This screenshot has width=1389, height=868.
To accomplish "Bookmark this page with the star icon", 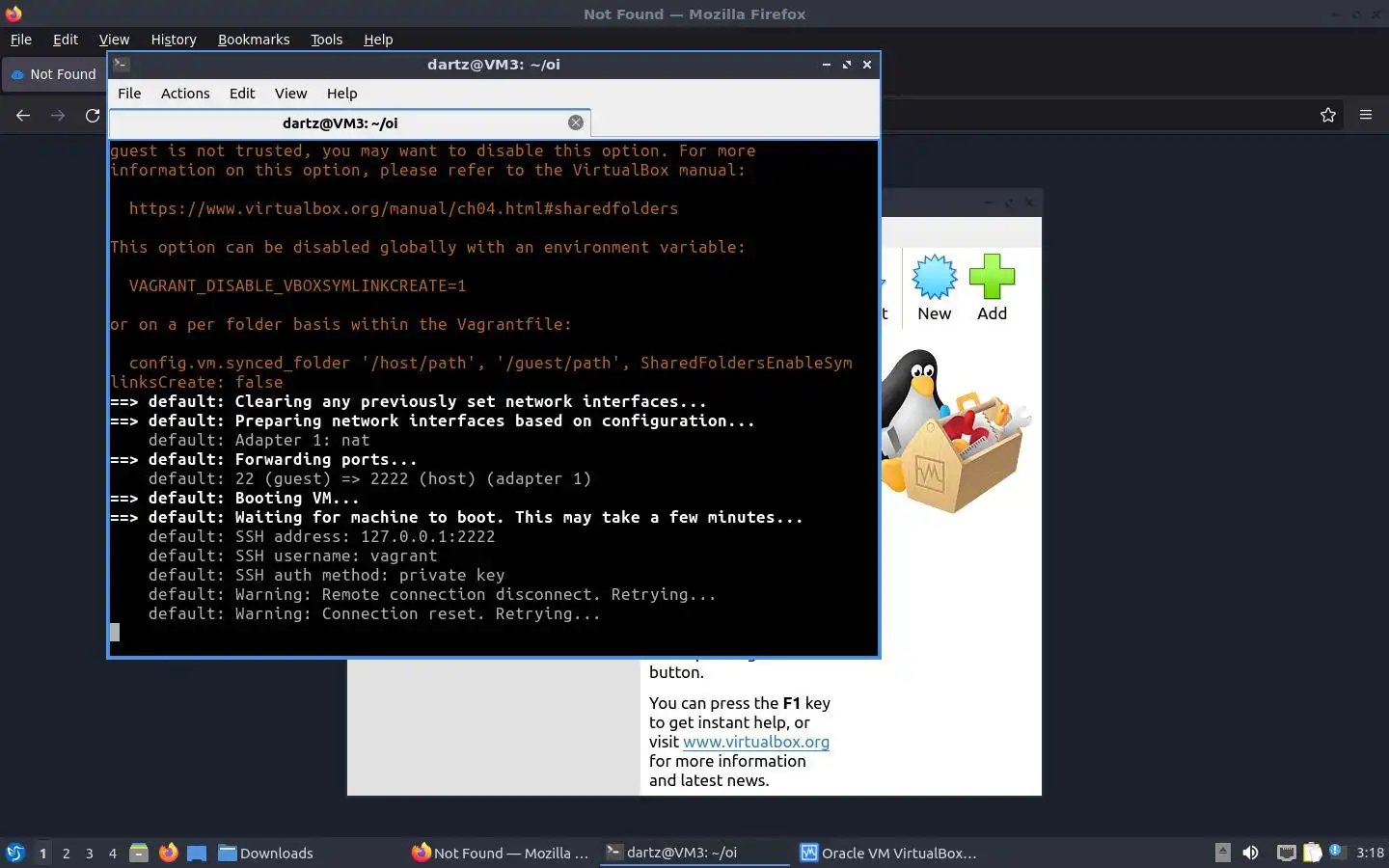I will pos(1328,116).
